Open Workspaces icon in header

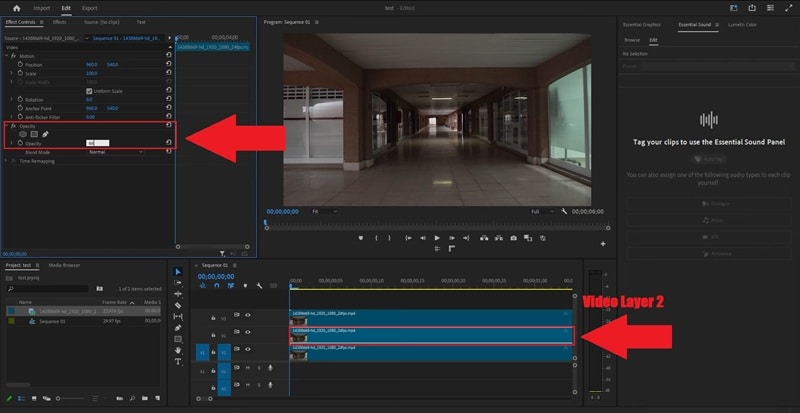(x=734, y=8)
